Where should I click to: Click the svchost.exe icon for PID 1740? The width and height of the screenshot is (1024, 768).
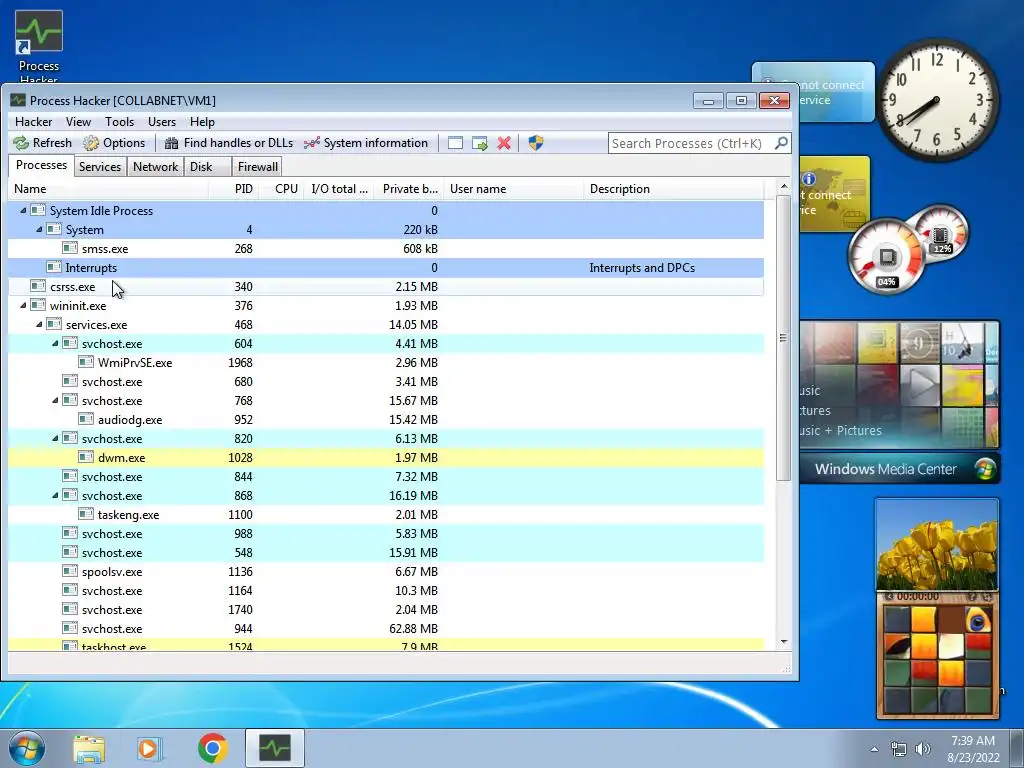click(70, 609)
